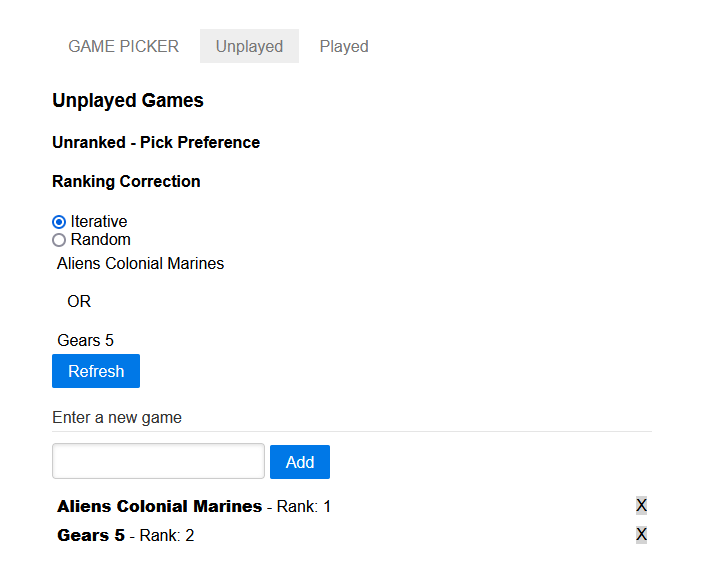
Task: Open the Unplayed tab
Action: coord(249,46)
